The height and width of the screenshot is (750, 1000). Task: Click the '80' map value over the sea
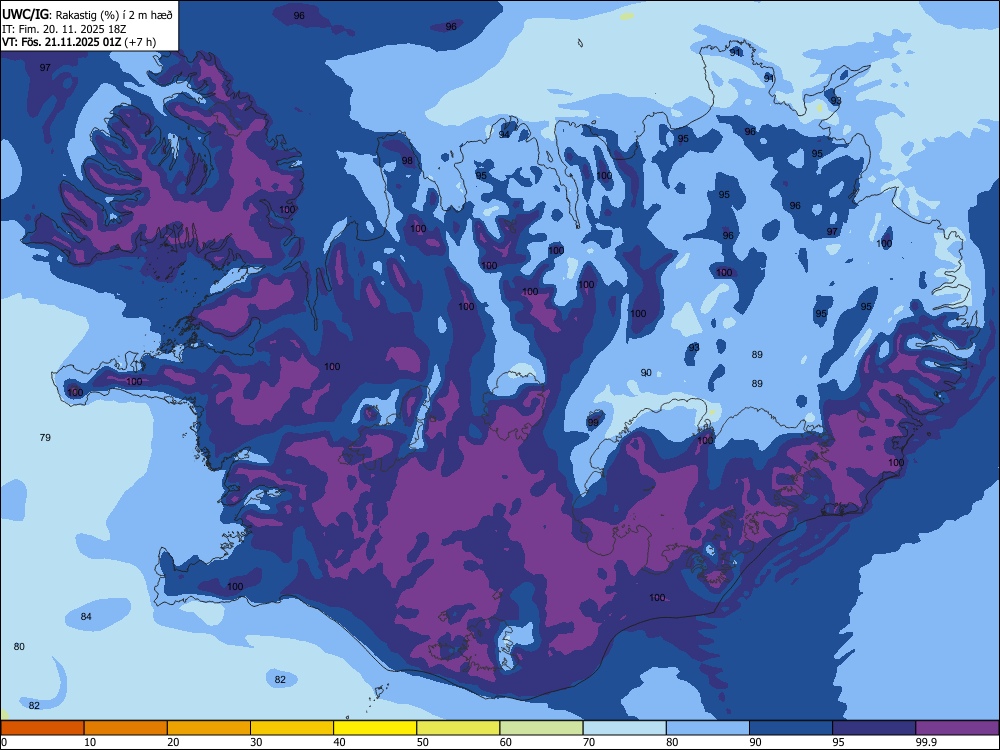(19, 647)
